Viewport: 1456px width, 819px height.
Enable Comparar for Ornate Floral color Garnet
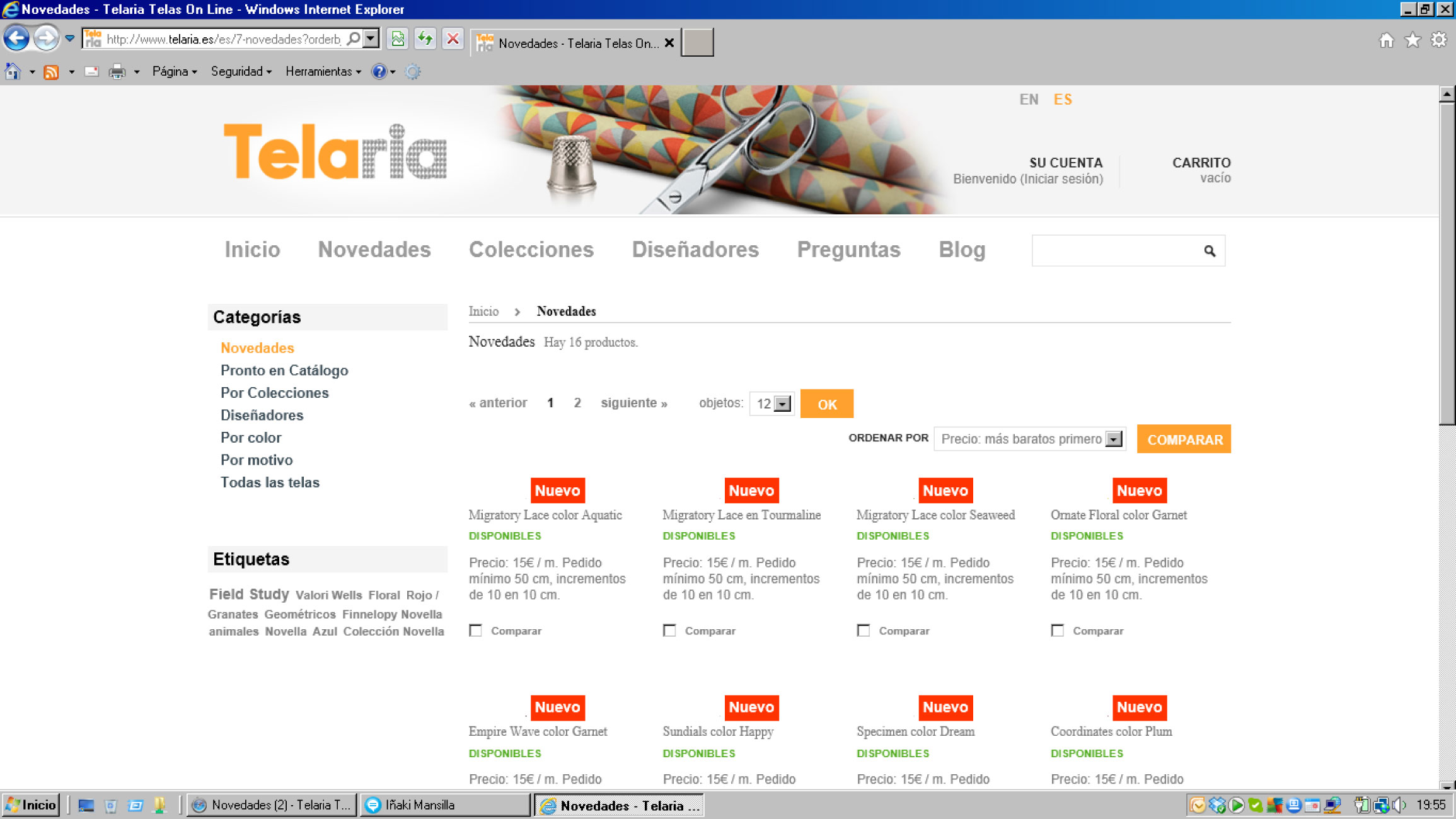click(x=1058, y=630)
